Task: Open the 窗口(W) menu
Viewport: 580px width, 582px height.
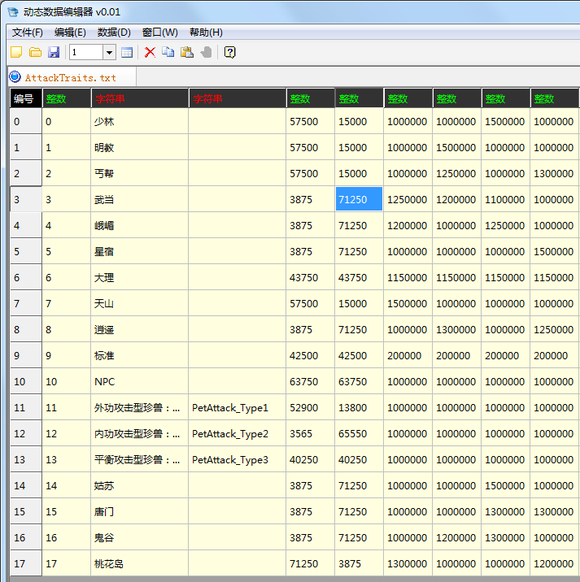Action: (x=160, y=33)
